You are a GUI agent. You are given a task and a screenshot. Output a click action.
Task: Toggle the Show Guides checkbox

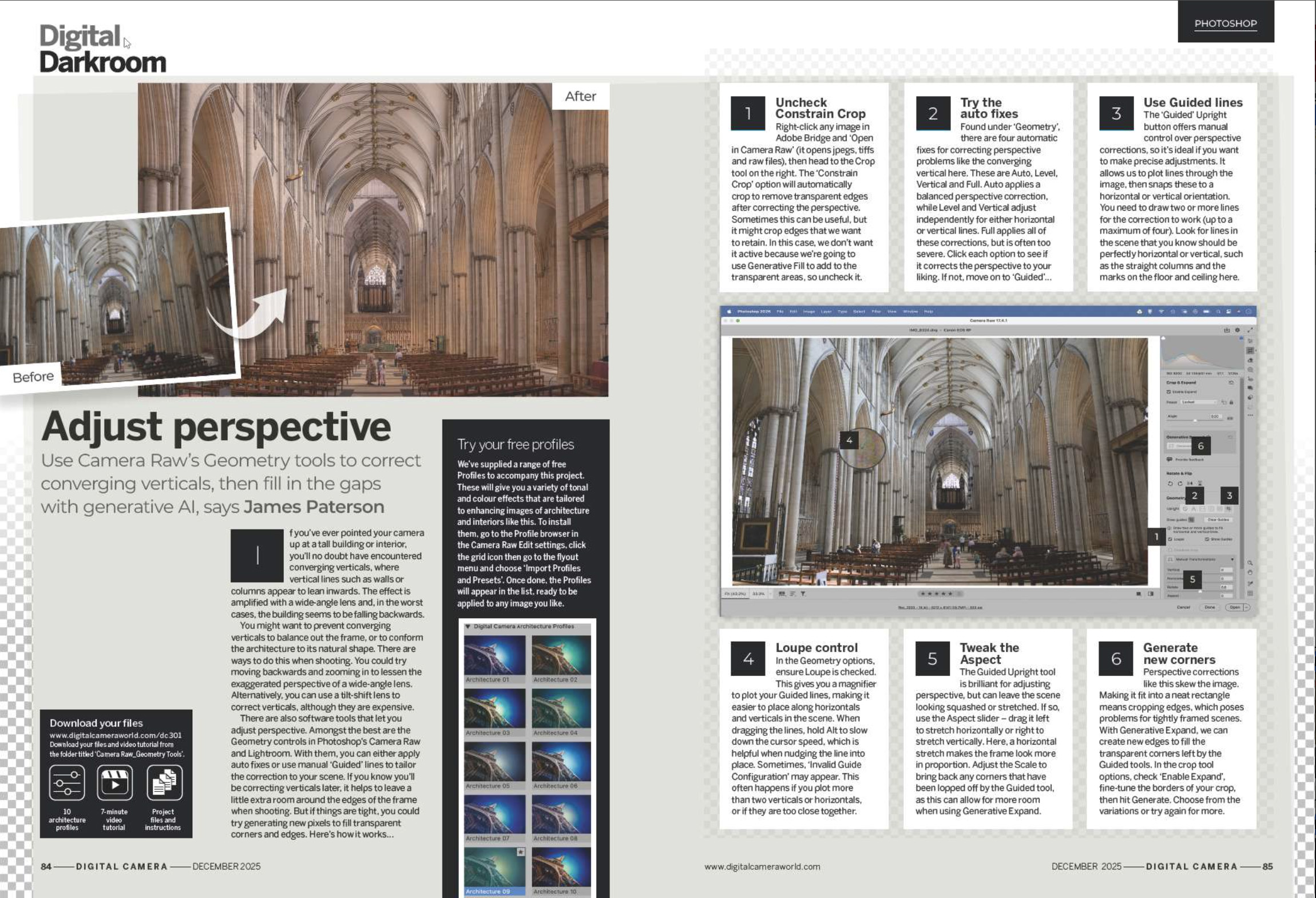pos(1207,539)
